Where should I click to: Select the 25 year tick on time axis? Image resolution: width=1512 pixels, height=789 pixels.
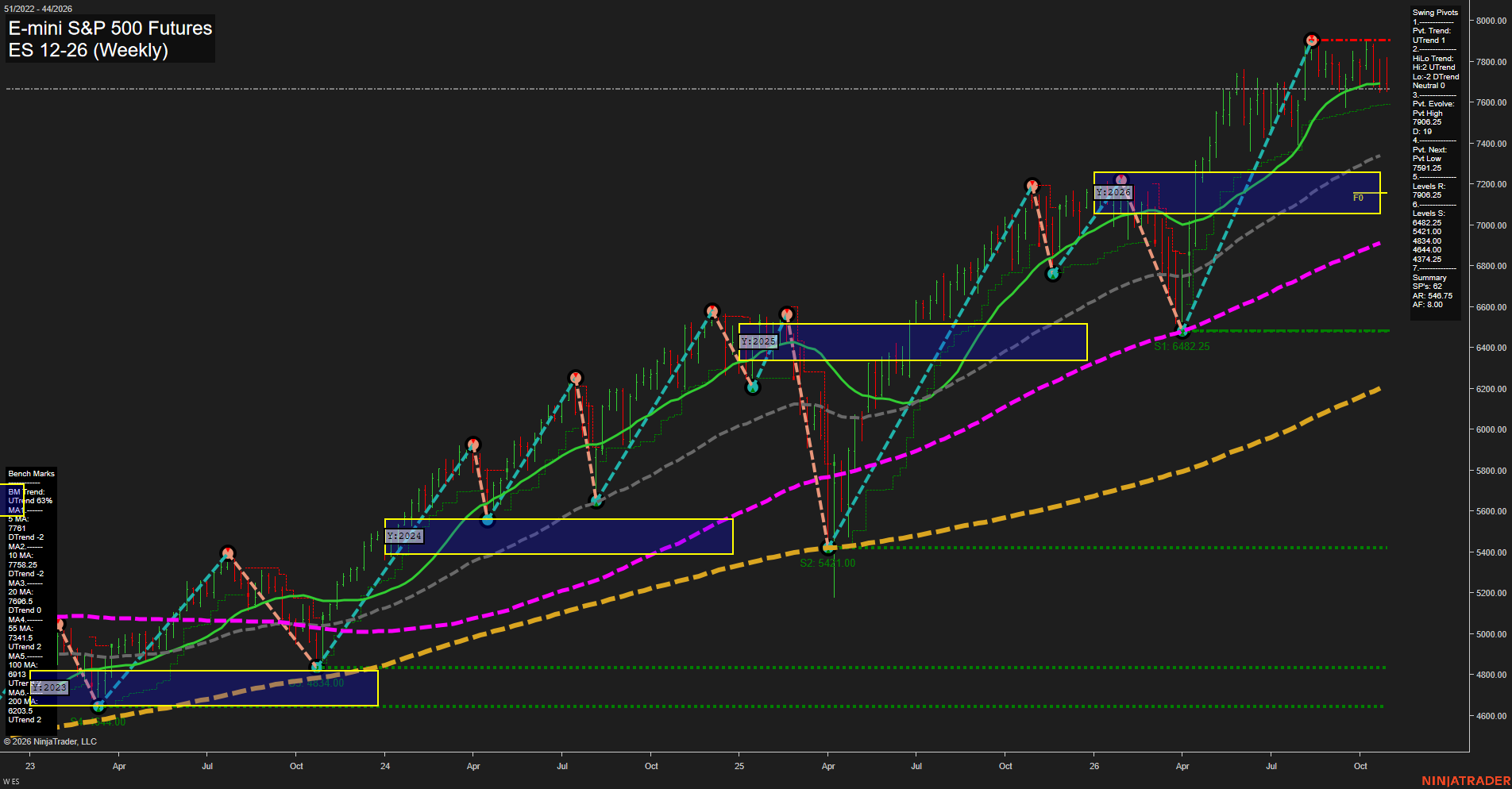click(739, 766)
